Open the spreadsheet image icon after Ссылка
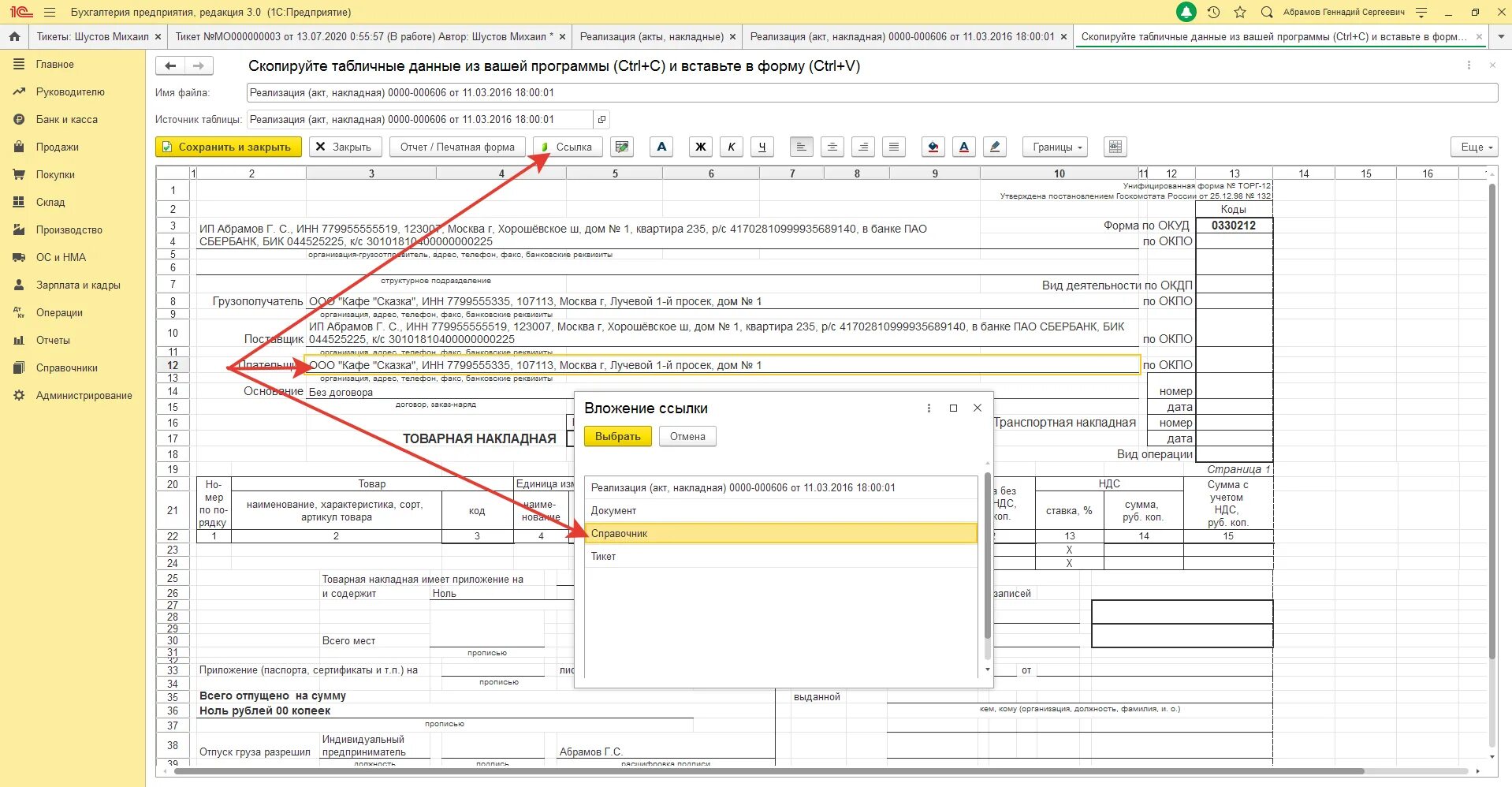Image resolution: width=1512 pixels, height=787 pixels. pos(622,147)
